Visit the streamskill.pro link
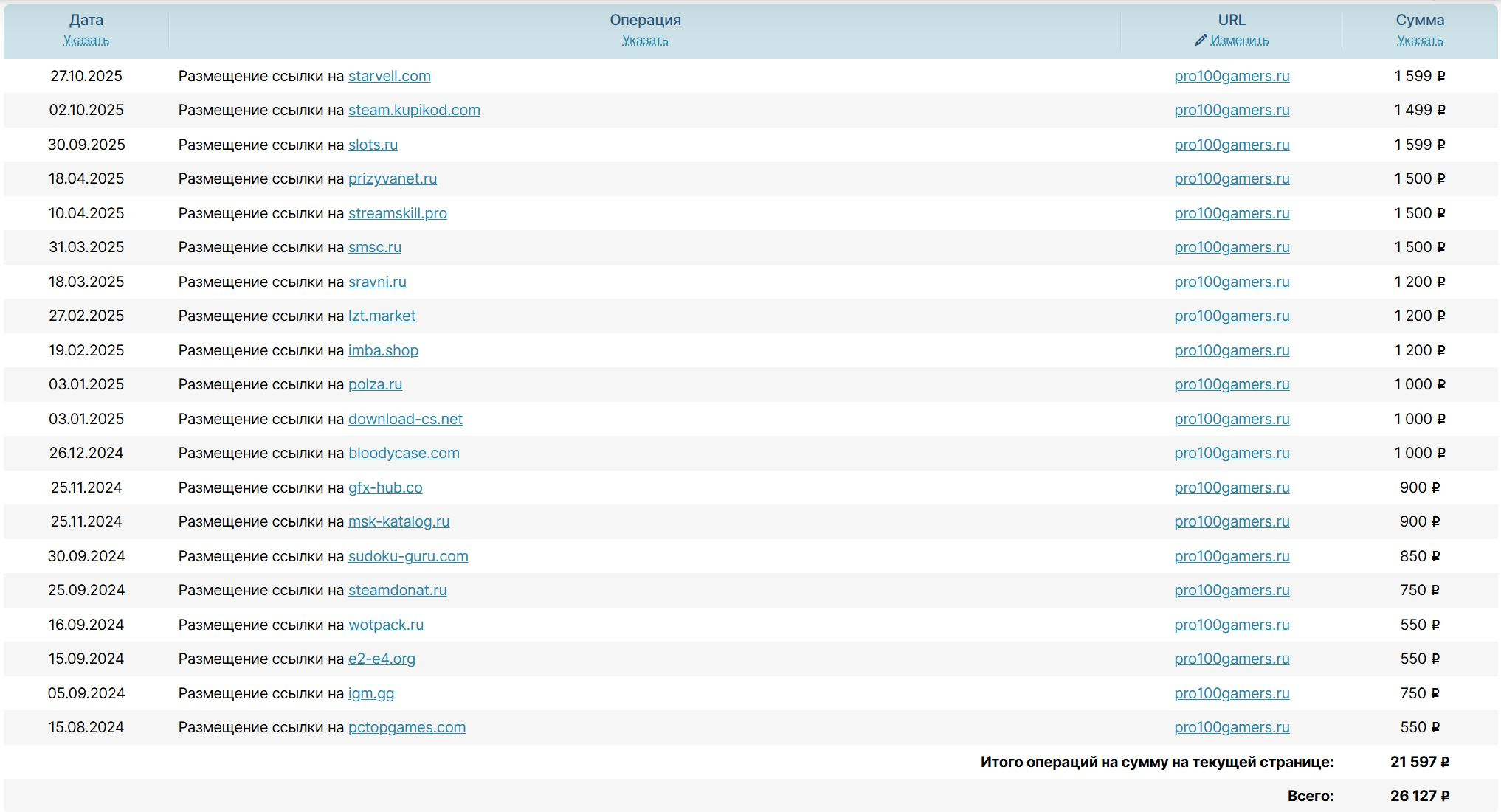Viewport: 1501px width, 812px height. click(x=397, y=213)
